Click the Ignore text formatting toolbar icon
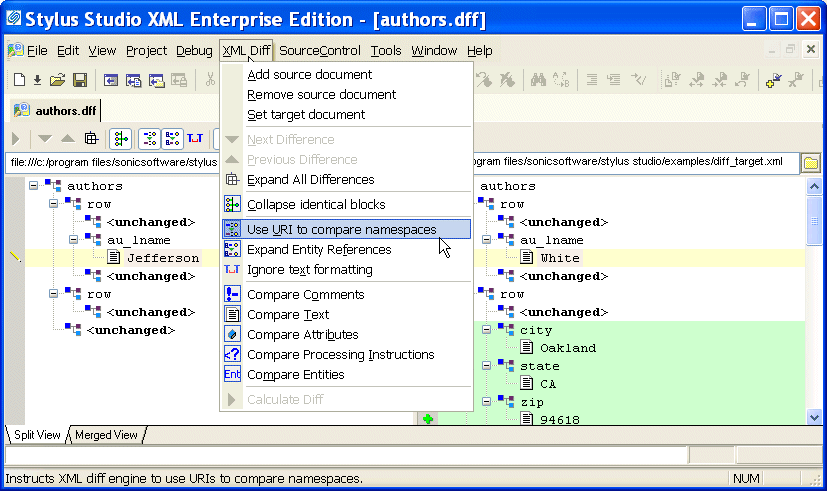This screenshot has height=491, width=827. pos(194,138)
